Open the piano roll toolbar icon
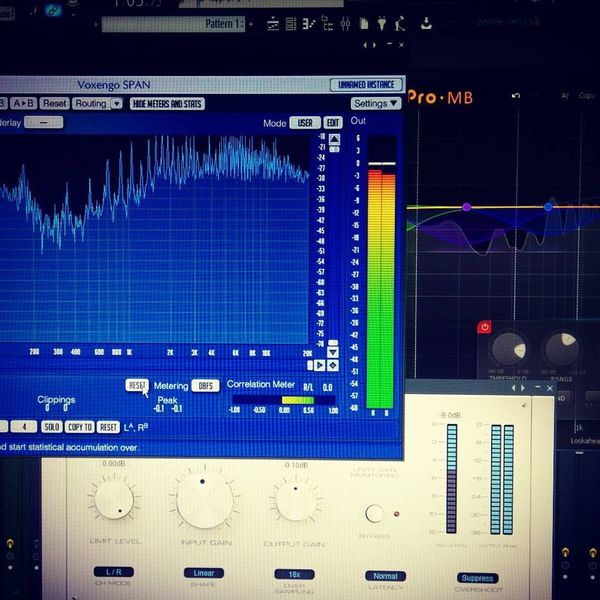Viewport: 600px width, 600px height. point(308,24)
